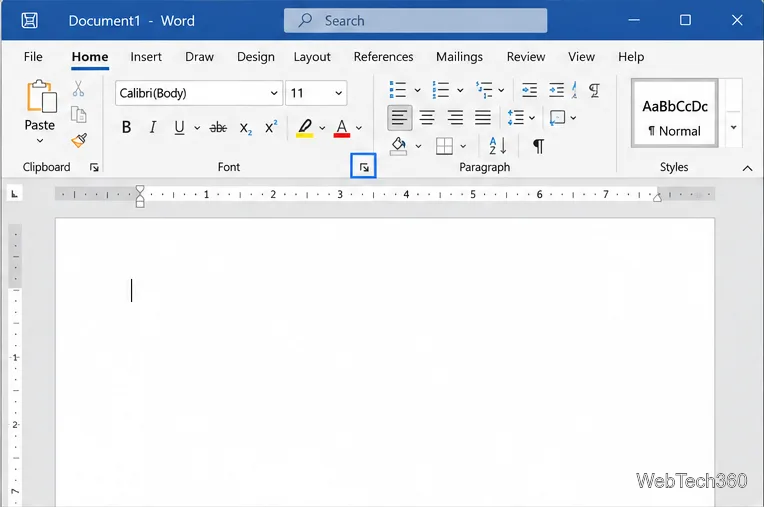
Task: Click the tab stop selector at ruler corner
Action: pyautogui.click(x=15, y=194)
